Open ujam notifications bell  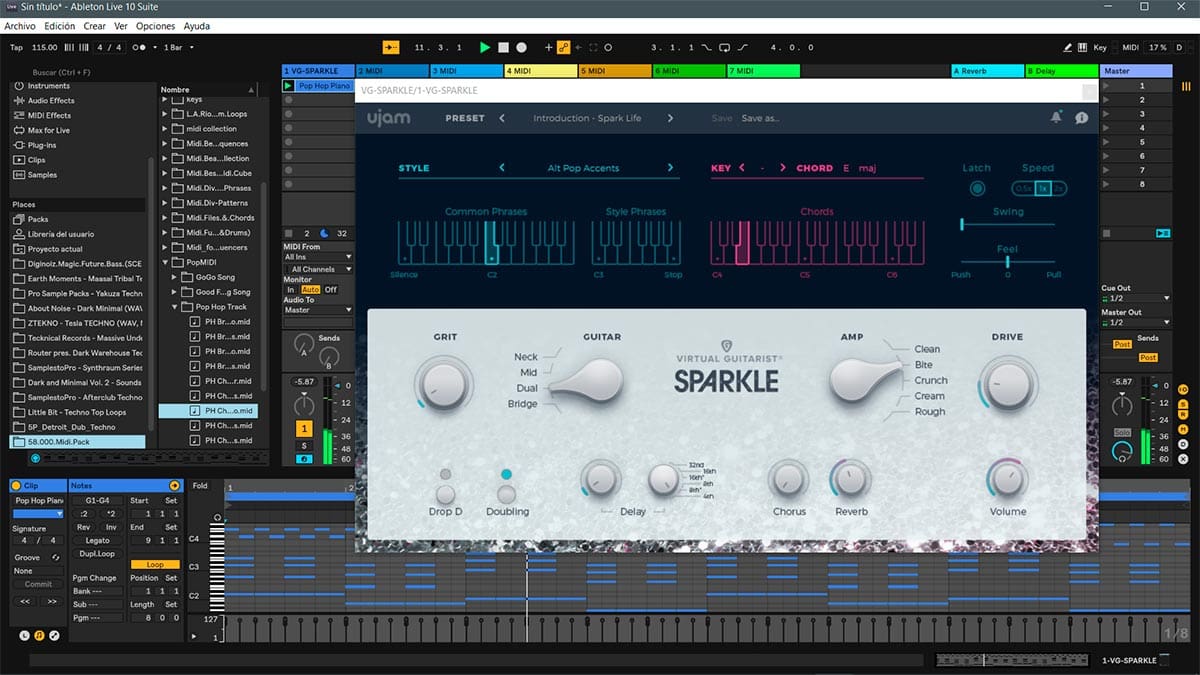tap(1056, 118)
